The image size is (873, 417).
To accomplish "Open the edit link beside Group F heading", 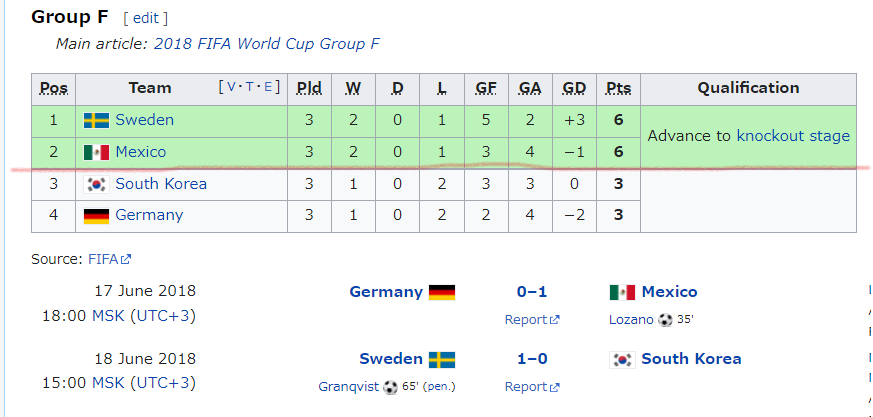I will pos(146,18).
